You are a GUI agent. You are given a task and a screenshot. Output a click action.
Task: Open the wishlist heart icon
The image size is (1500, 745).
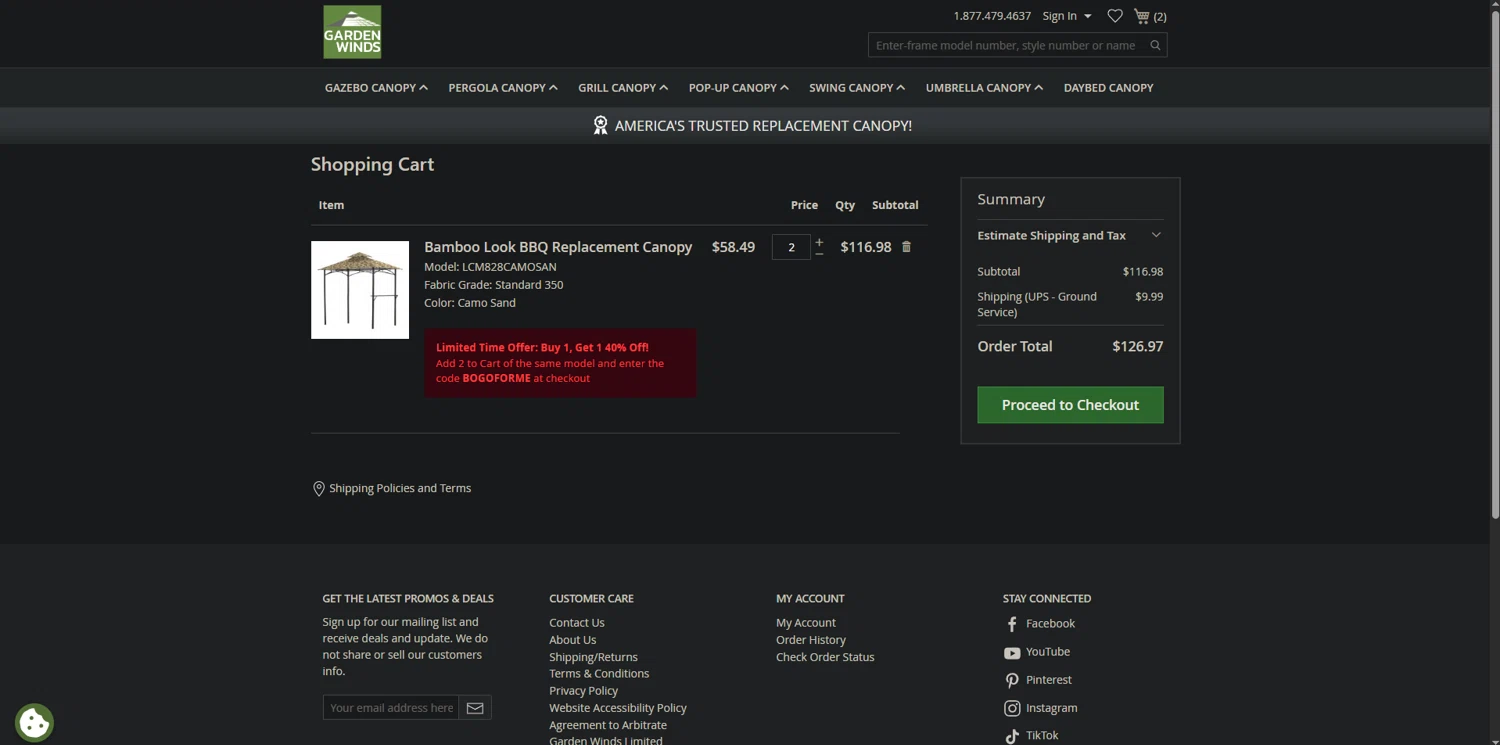[1115, 16]
